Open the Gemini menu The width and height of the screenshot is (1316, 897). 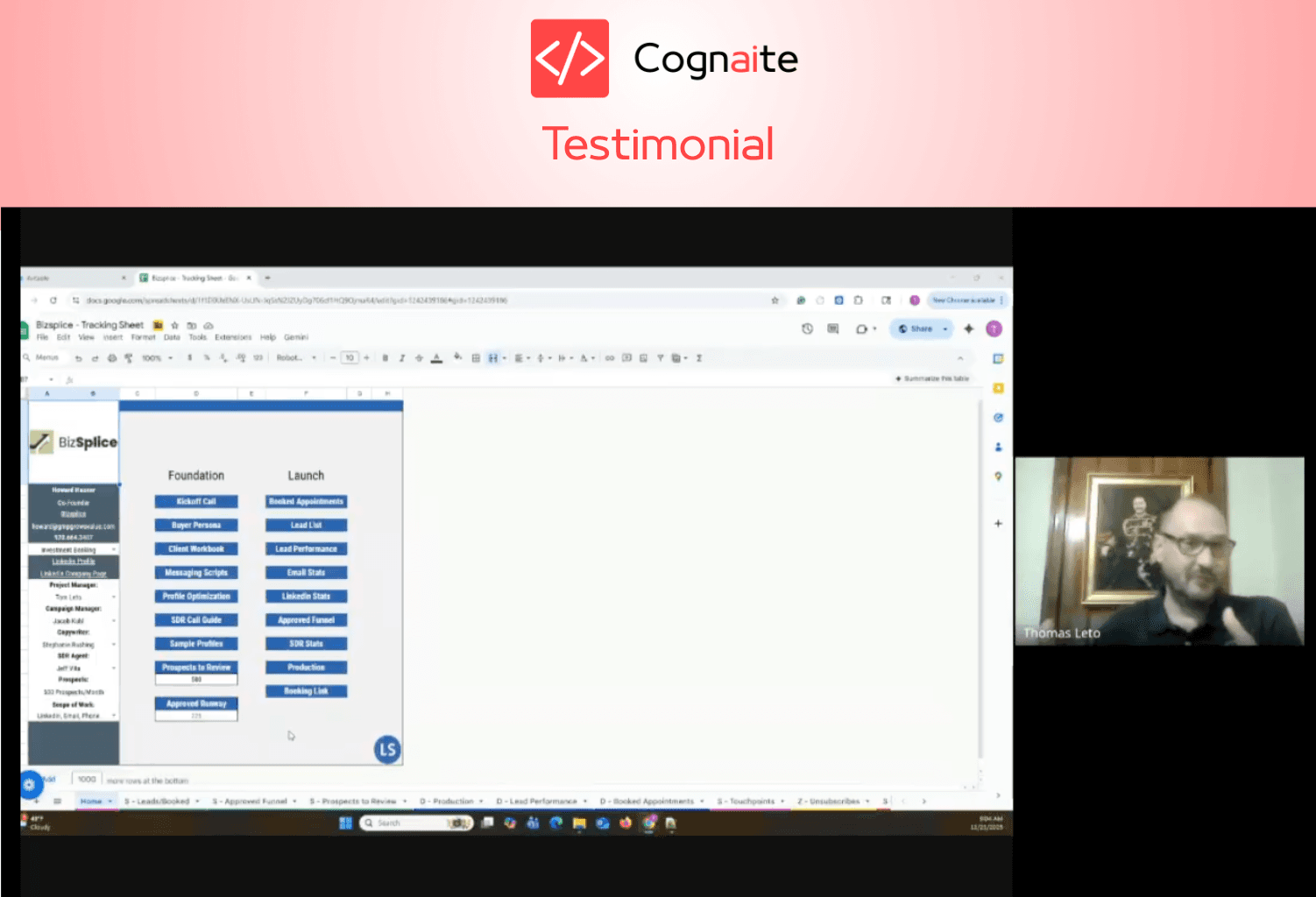(296, 337)
